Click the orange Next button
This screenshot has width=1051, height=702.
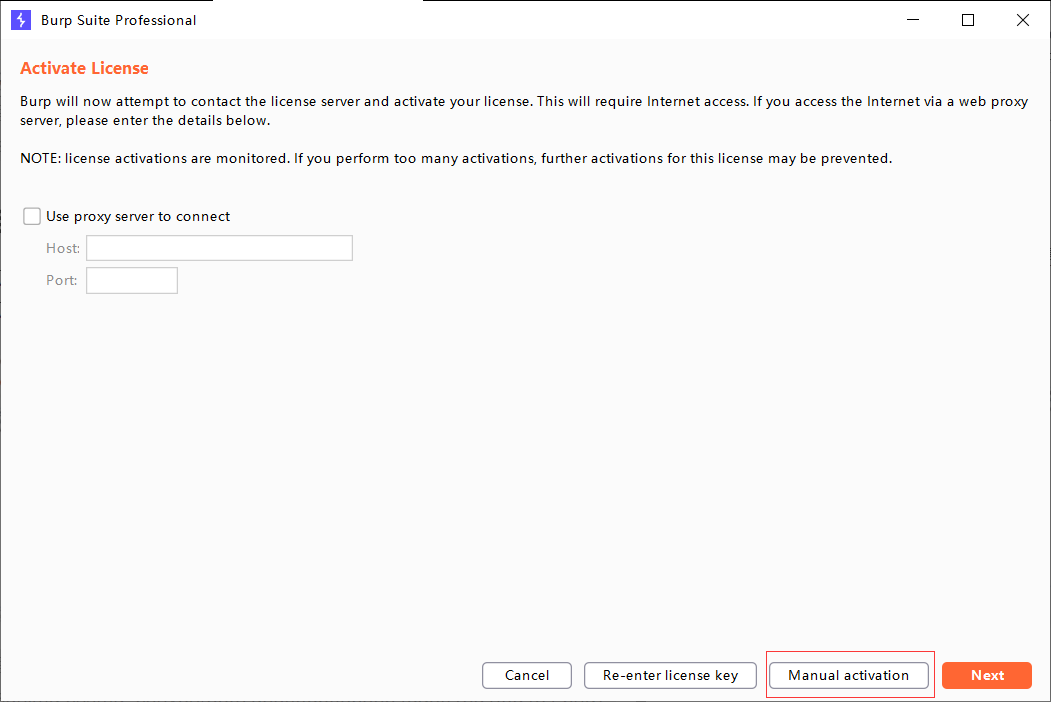tap(987, 675)
